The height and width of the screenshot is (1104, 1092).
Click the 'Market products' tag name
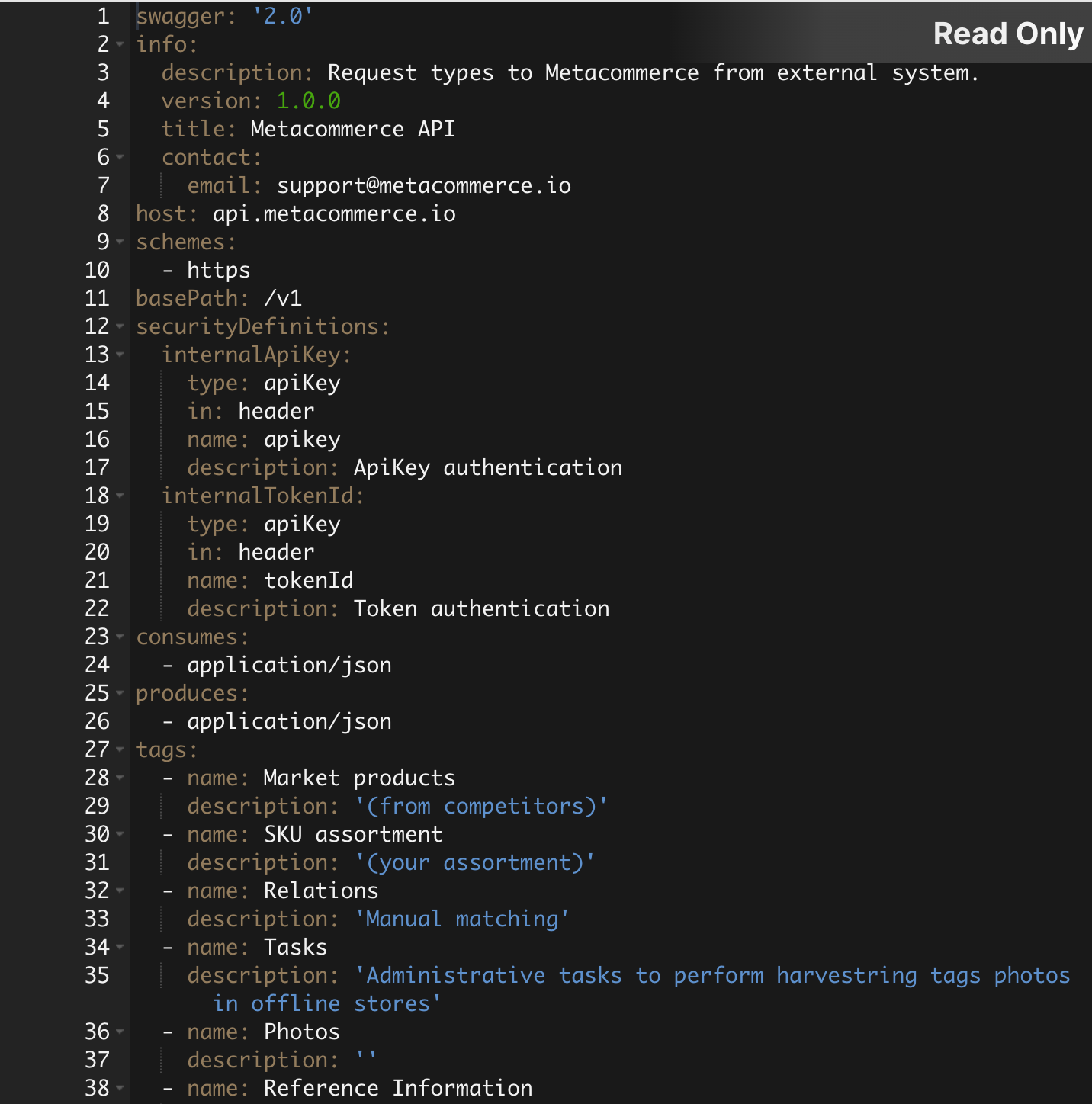coord(359,778)
